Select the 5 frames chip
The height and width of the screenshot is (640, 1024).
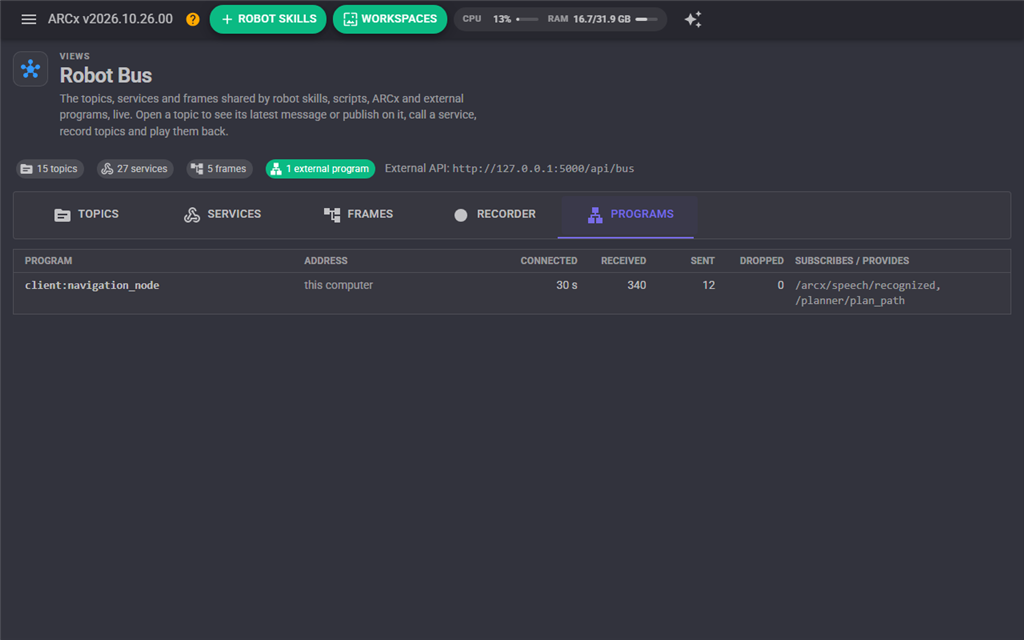pyautogui.click(x=219, y=168)
